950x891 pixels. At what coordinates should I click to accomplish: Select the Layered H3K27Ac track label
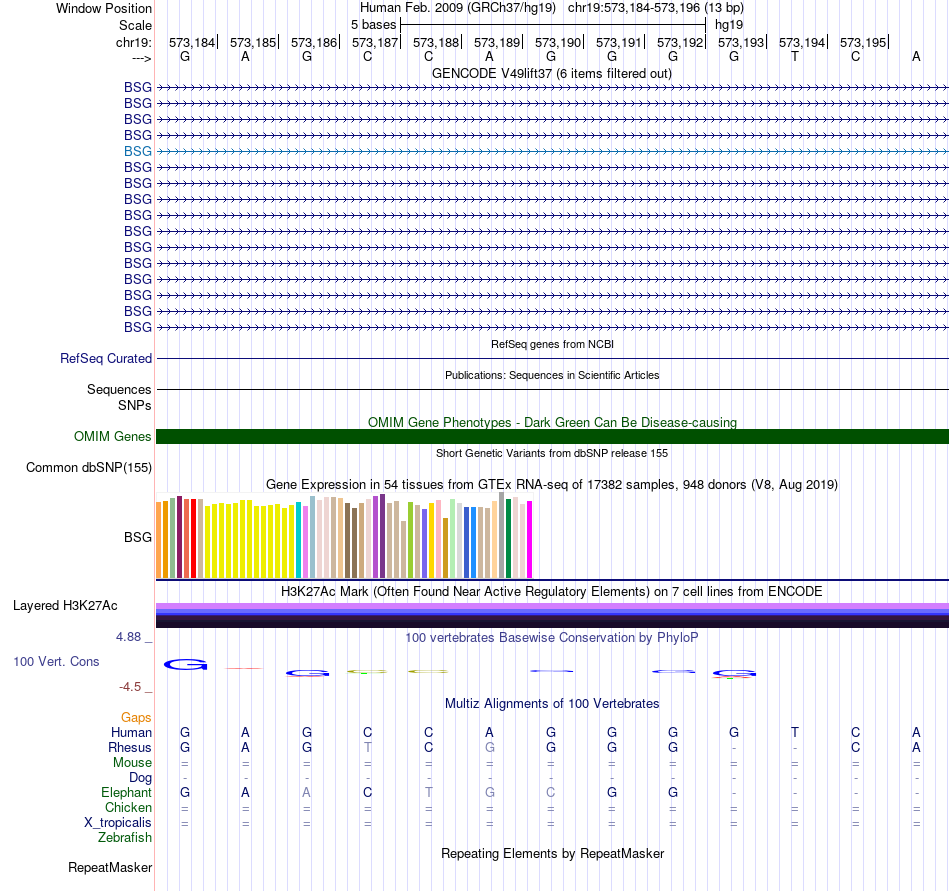pos(65,606)
